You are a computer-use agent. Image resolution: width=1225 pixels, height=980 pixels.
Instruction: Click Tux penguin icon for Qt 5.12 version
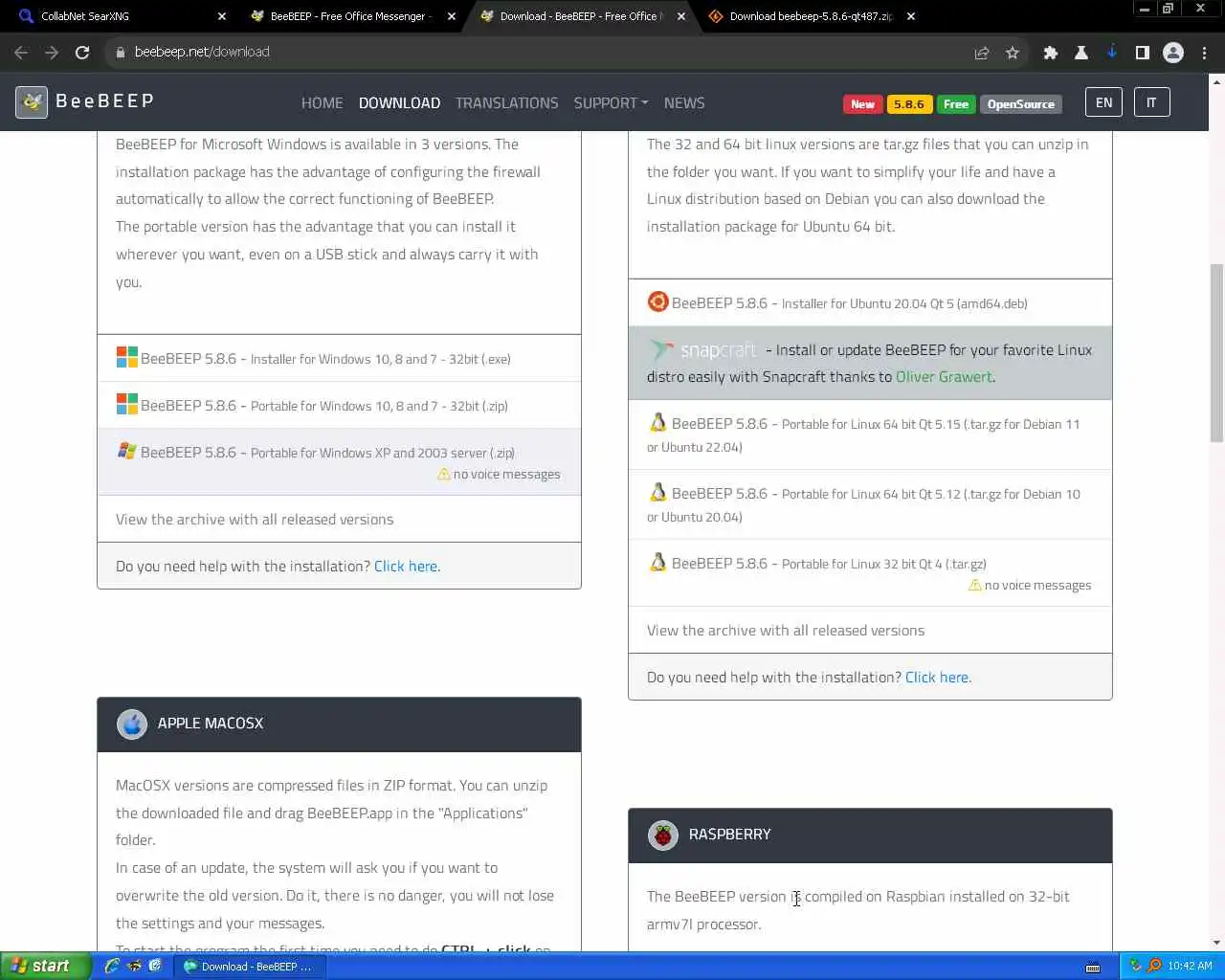click(657, 492)
